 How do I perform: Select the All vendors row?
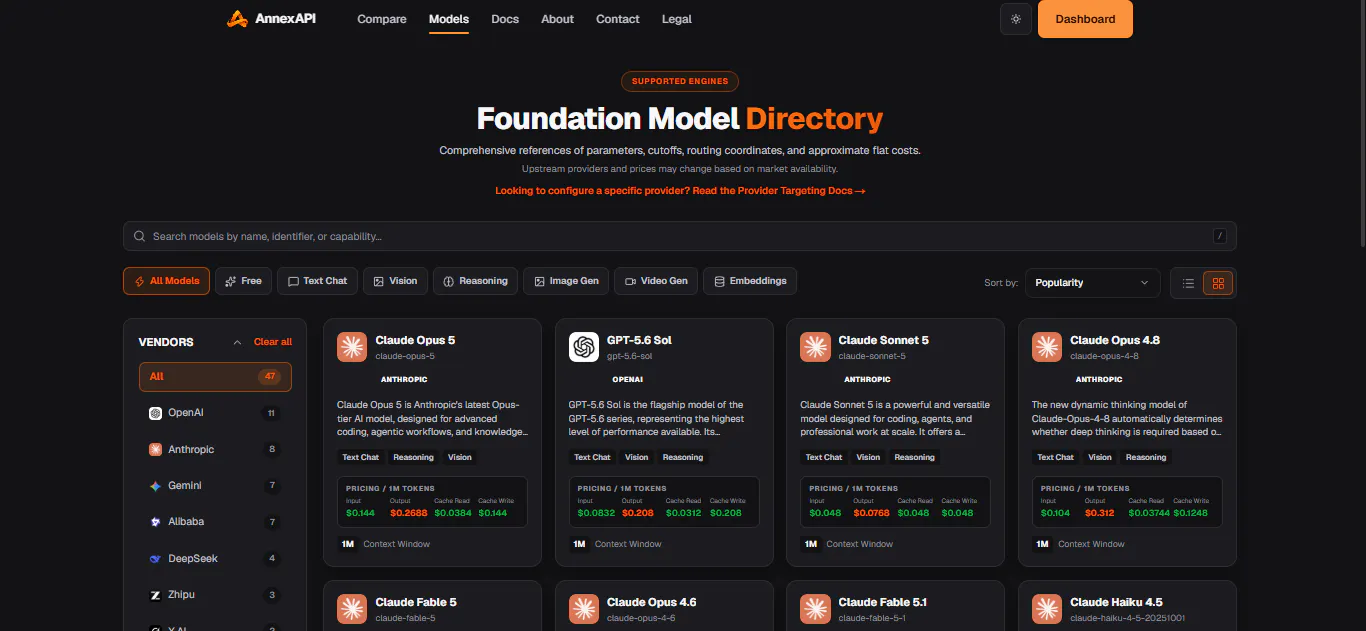[215, 377]
